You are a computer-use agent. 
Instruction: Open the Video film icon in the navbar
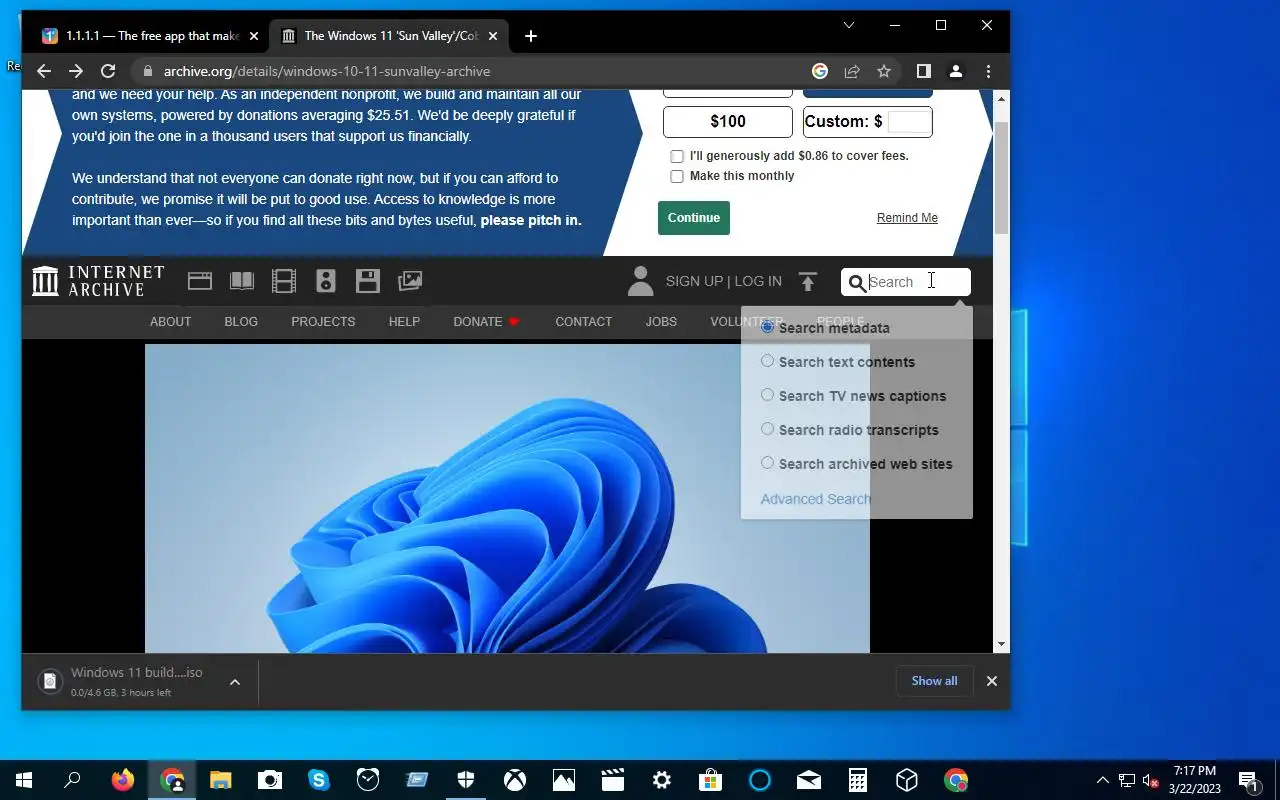point(284,281)
